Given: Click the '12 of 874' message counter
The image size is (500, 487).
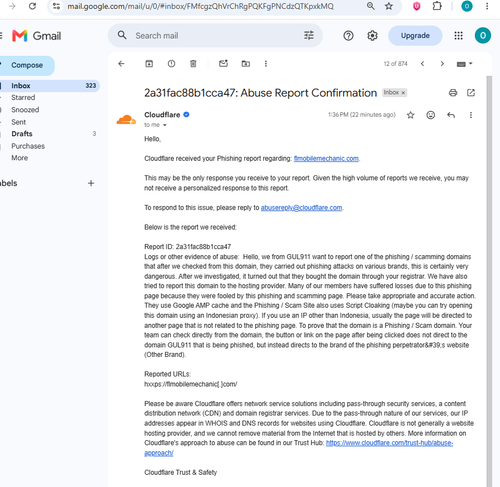Looking at the screenshot, I should coord(395,64).
